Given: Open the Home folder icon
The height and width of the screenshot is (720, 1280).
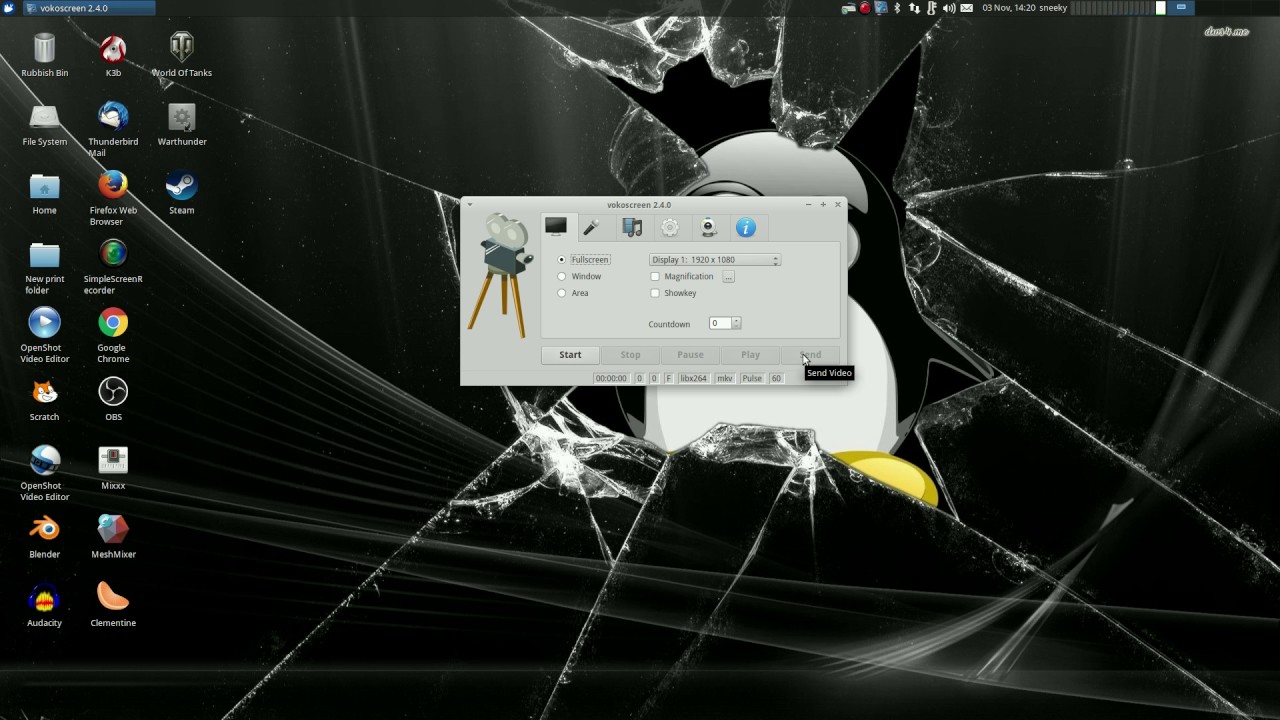Looking at the screenshot, I should pyautogui.click(x=44, y=193).
